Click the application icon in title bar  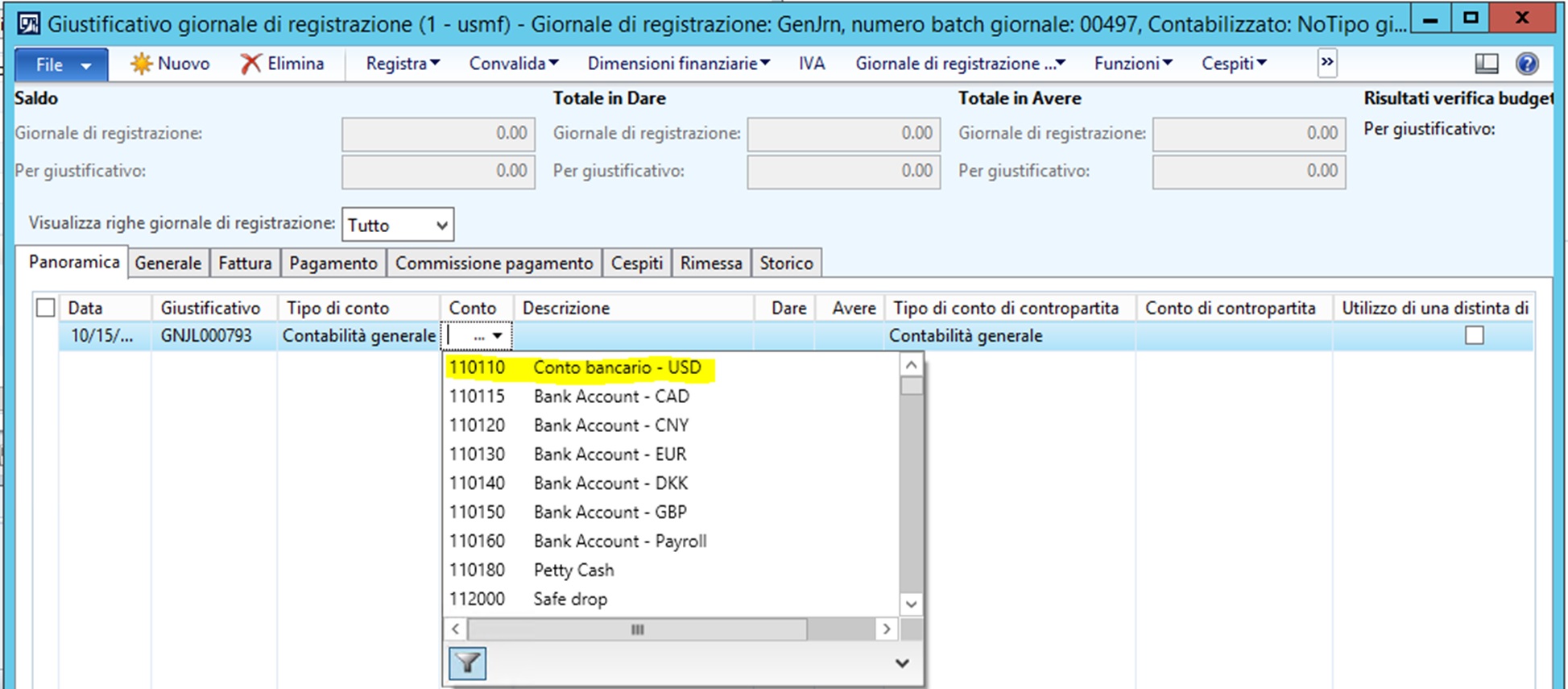click(28, 23)
